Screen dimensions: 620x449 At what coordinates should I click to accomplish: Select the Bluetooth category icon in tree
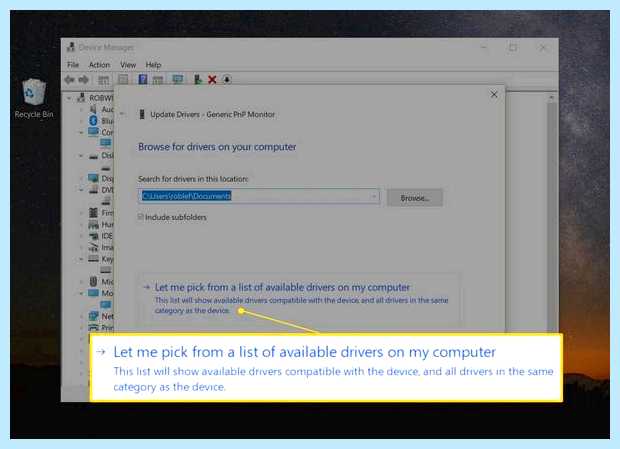(x=93, y=120)
